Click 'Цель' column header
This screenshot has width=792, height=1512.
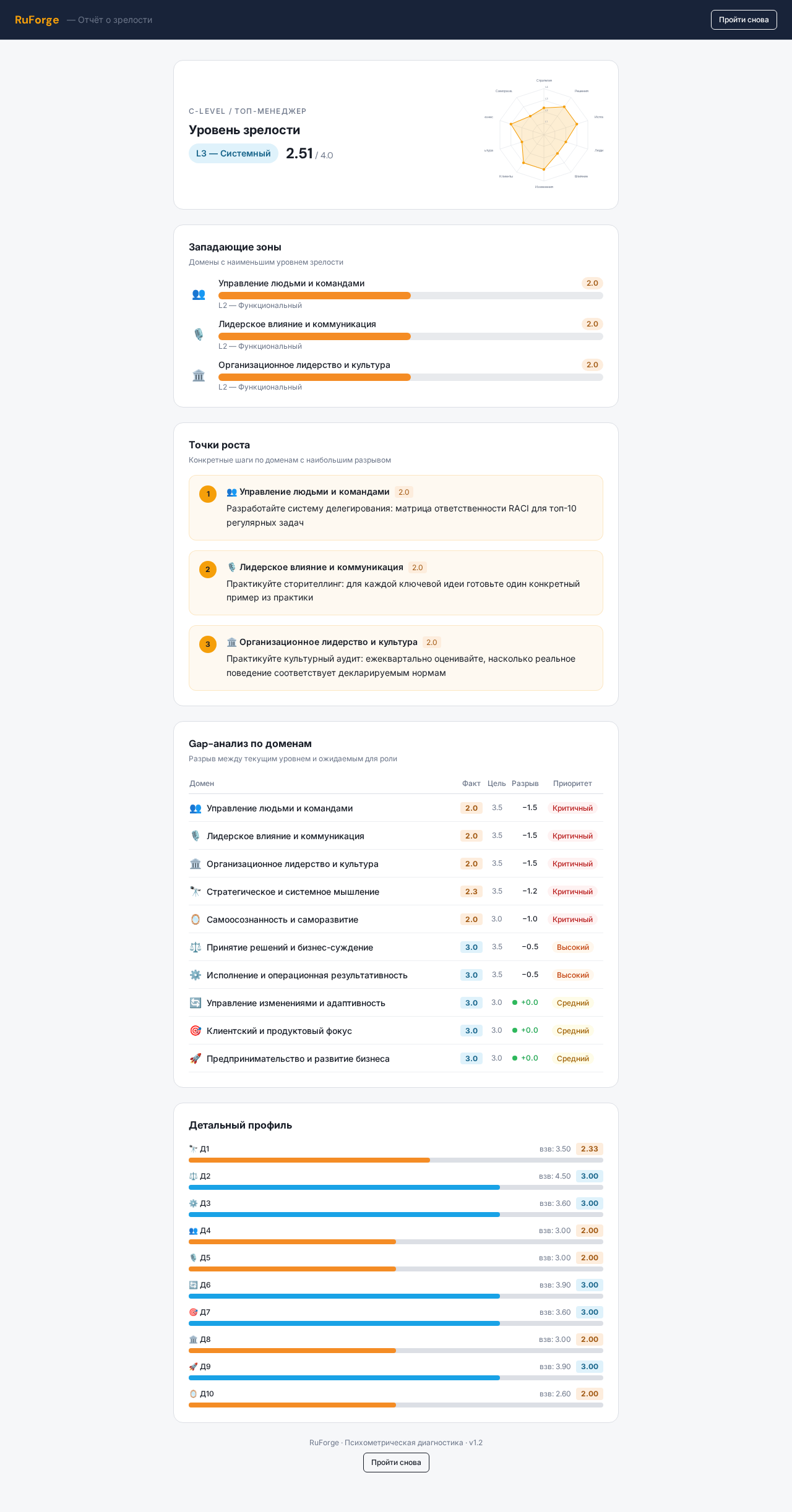[x=497, y=784]
